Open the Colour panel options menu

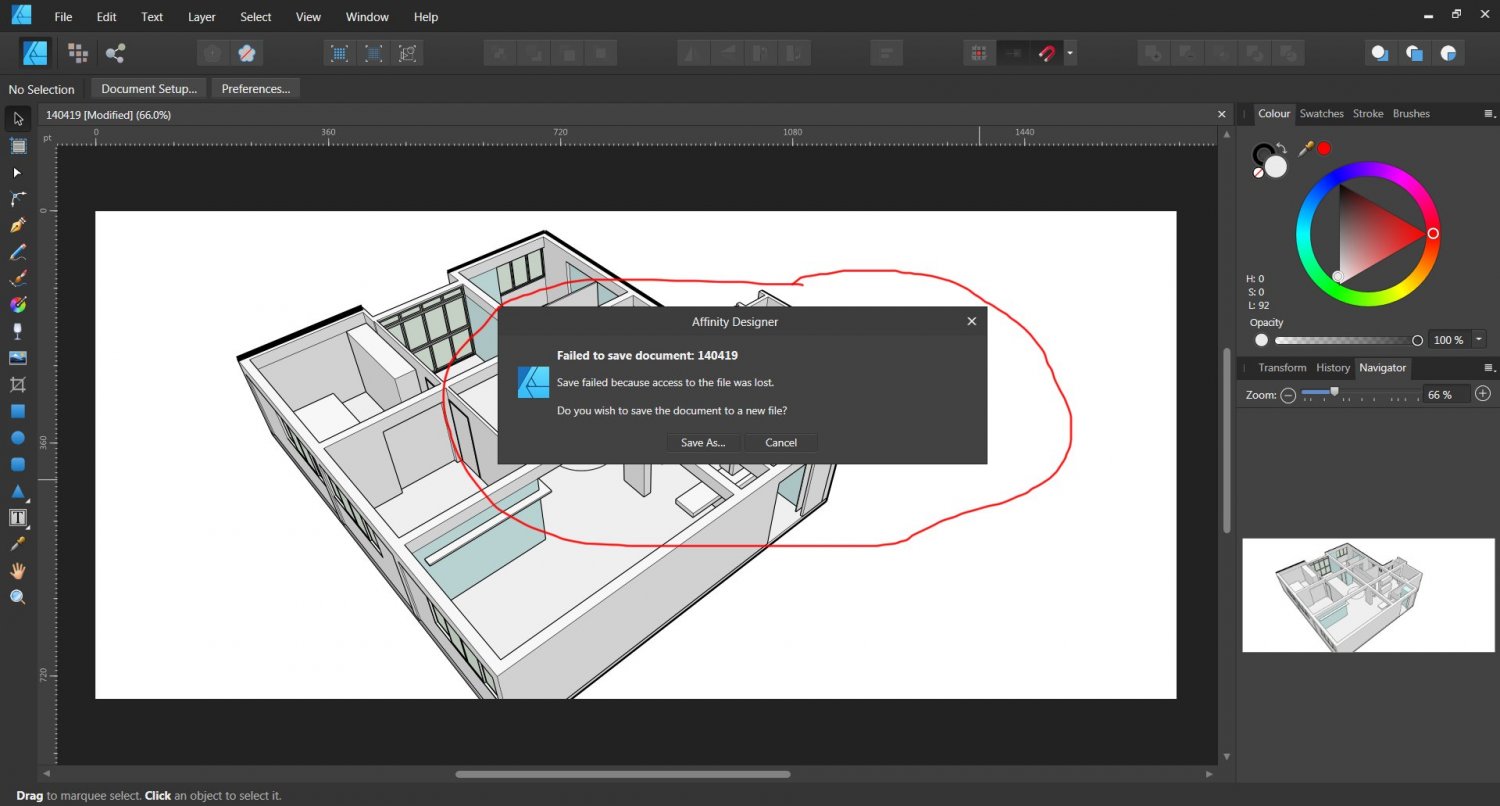click(1489, 114)
